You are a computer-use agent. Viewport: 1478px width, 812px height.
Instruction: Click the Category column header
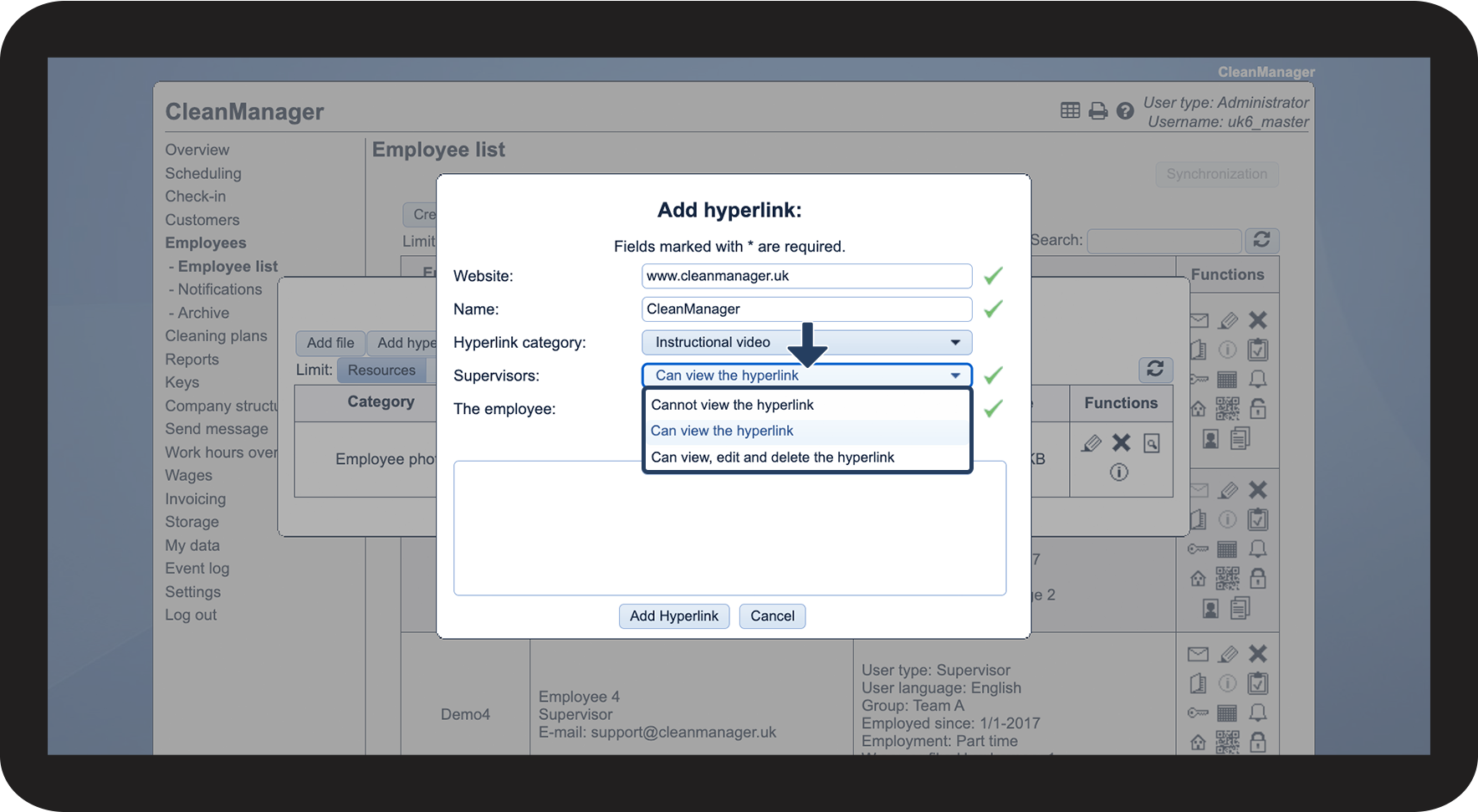click(381, 402)
